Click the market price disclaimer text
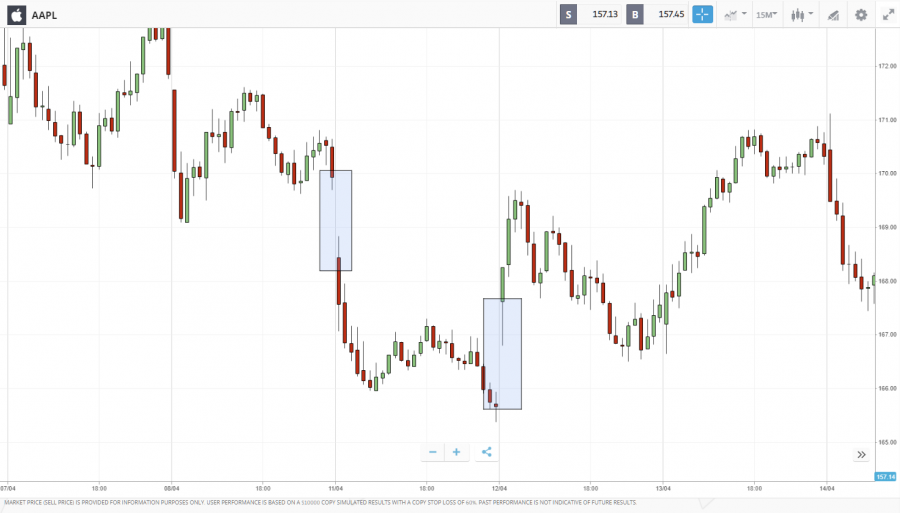Screen dimensions: 900x513 pos(320,503)
